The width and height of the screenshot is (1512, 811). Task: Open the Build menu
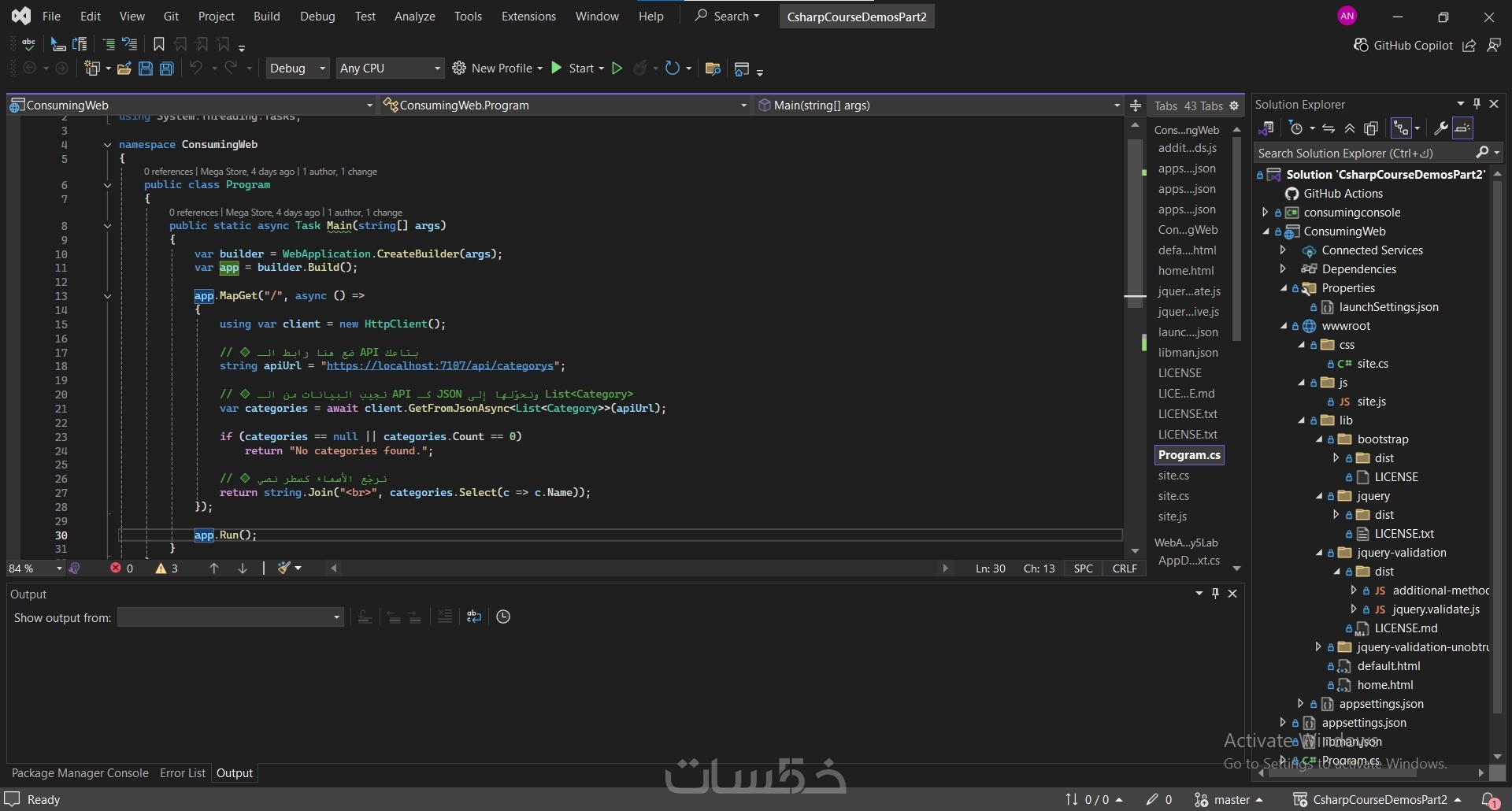[x=266, y=16]
